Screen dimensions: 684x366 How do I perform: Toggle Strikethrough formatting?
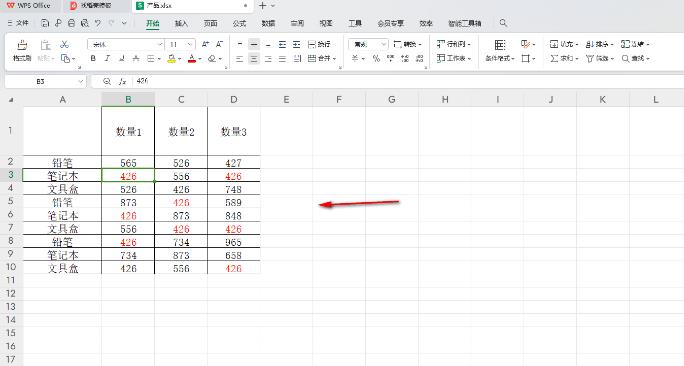tap(136, 58)
